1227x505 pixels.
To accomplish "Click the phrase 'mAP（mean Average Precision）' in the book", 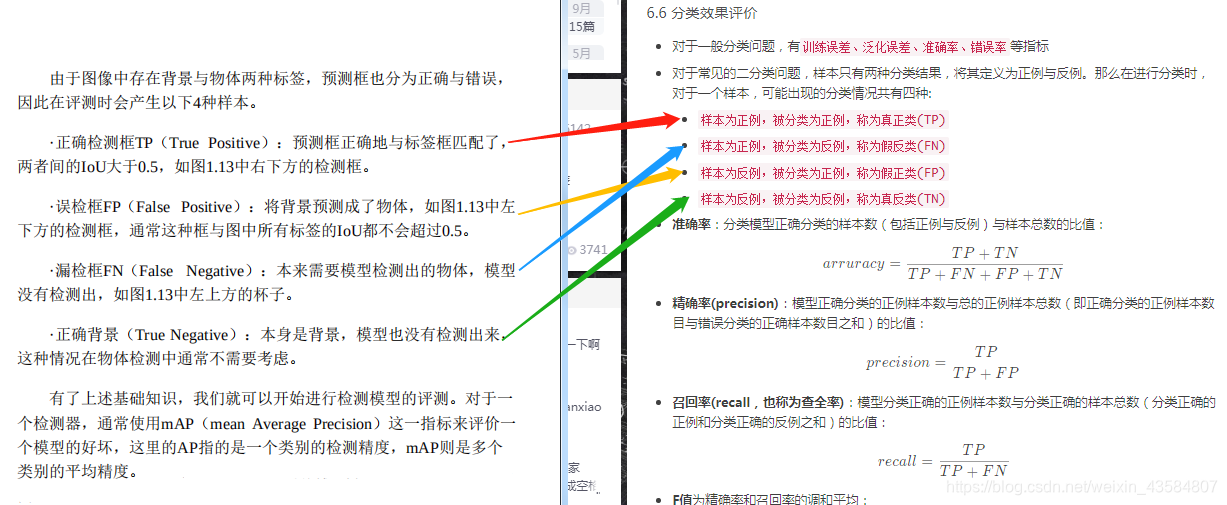I will [270, 423].
